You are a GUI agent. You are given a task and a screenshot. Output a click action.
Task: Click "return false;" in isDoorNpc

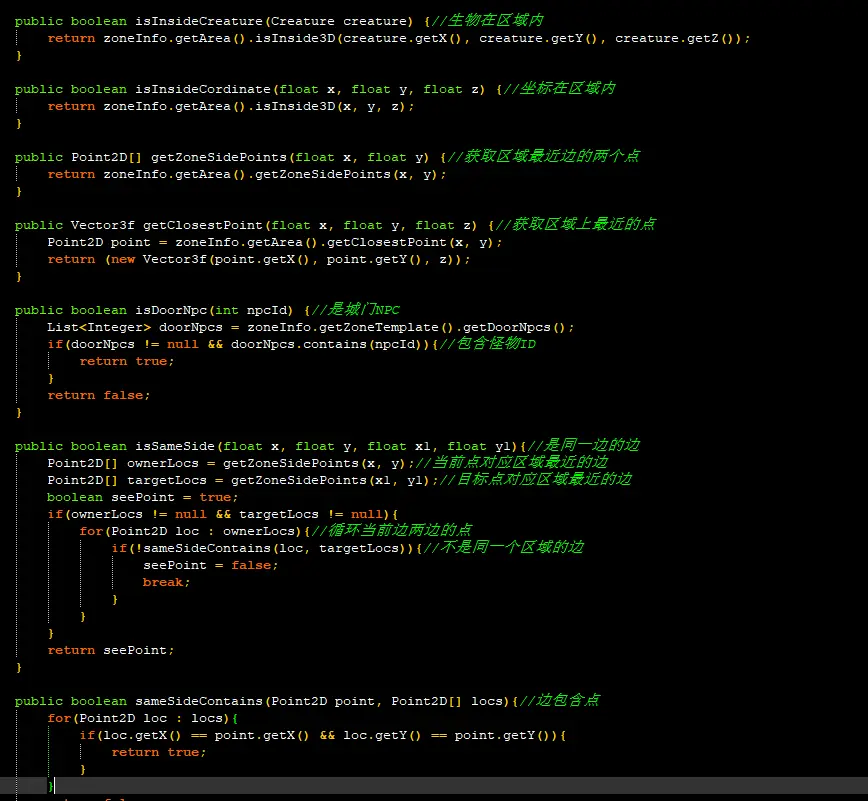99,395
